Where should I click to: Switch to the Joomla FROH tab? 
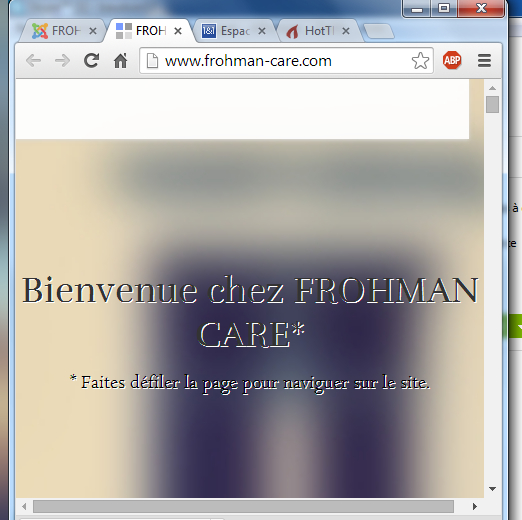pyautogui.click(x=56, y=31)
